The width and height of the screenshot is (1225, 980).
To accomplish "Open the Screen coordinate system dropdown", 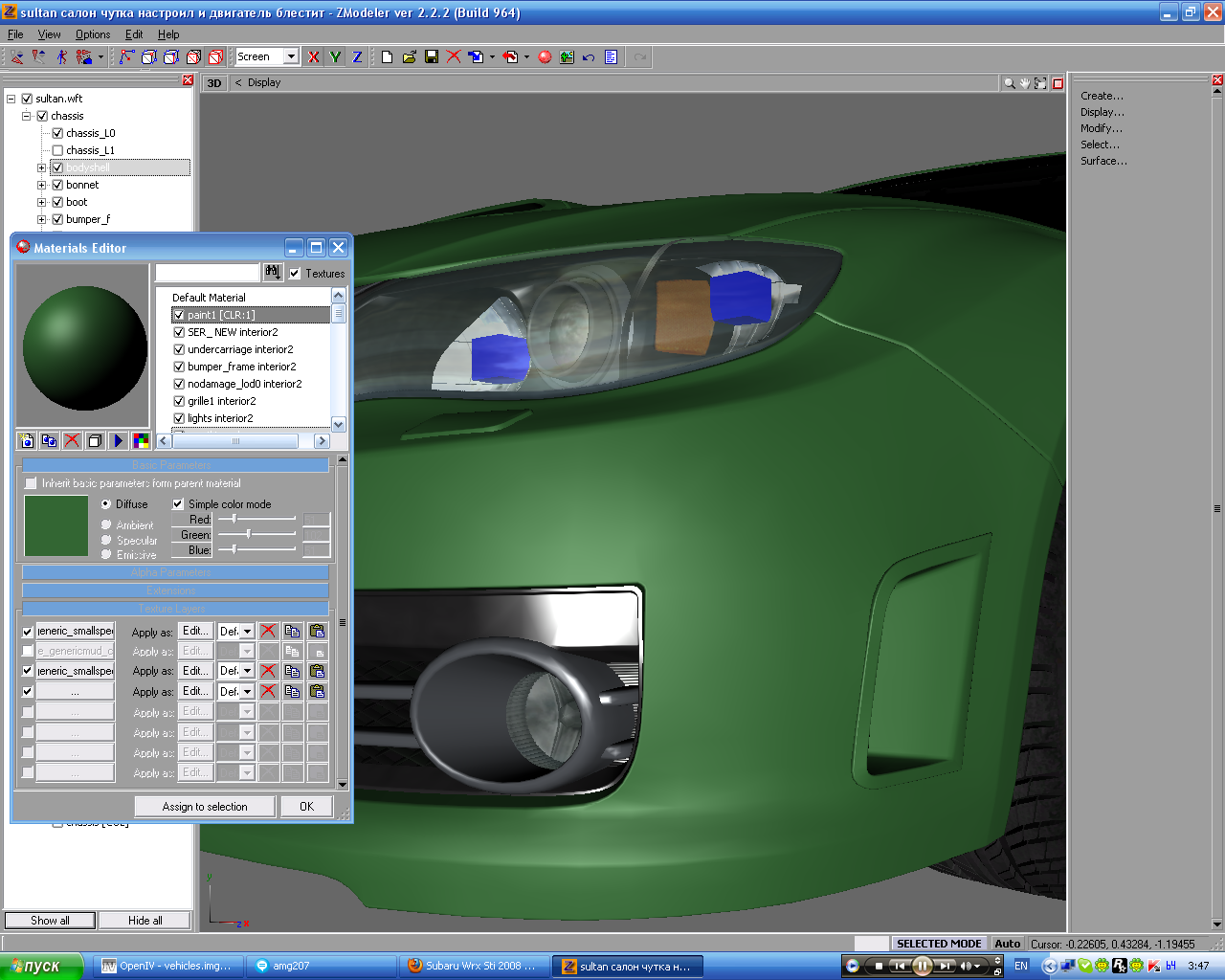I will 291,56.
